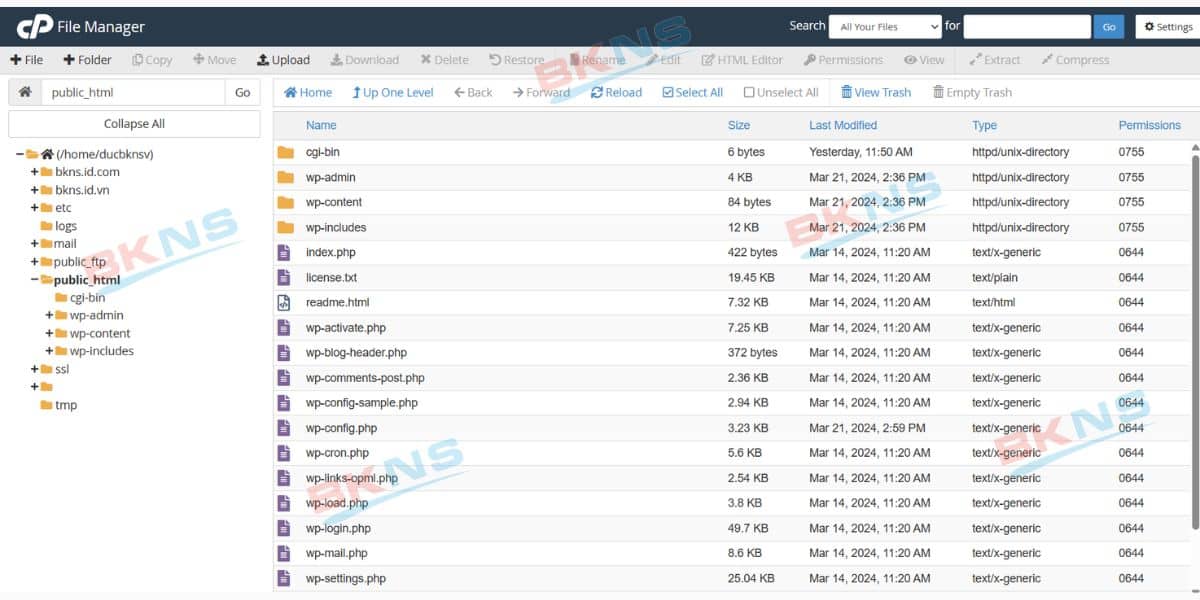The image size is (1200, 600).
Task: Click the Select All checkbox
Action: click(x=668, y=92)
